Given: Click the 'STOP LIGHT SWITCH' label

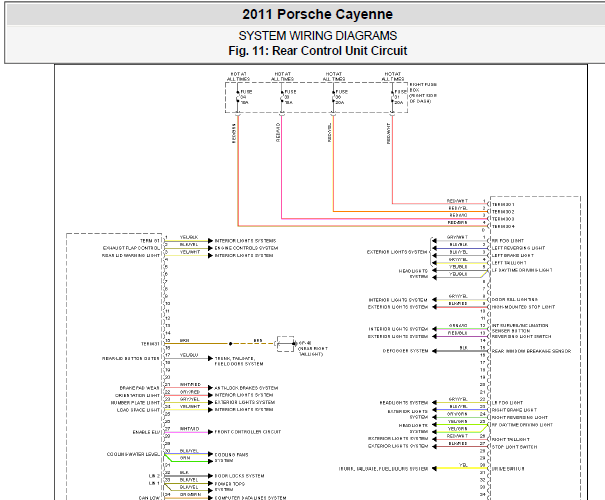Looking at the screenshot, I should tap(514, 447).
